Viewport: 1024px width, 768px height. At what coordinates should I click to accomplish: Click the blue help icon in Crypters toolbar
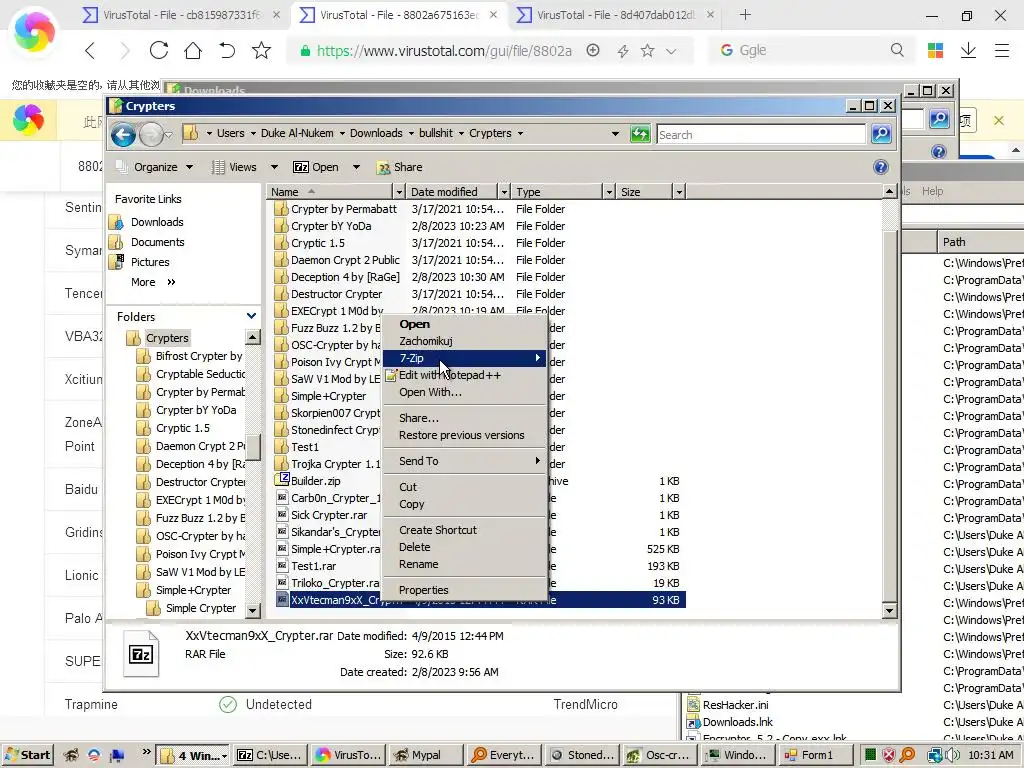coord(880,167)
